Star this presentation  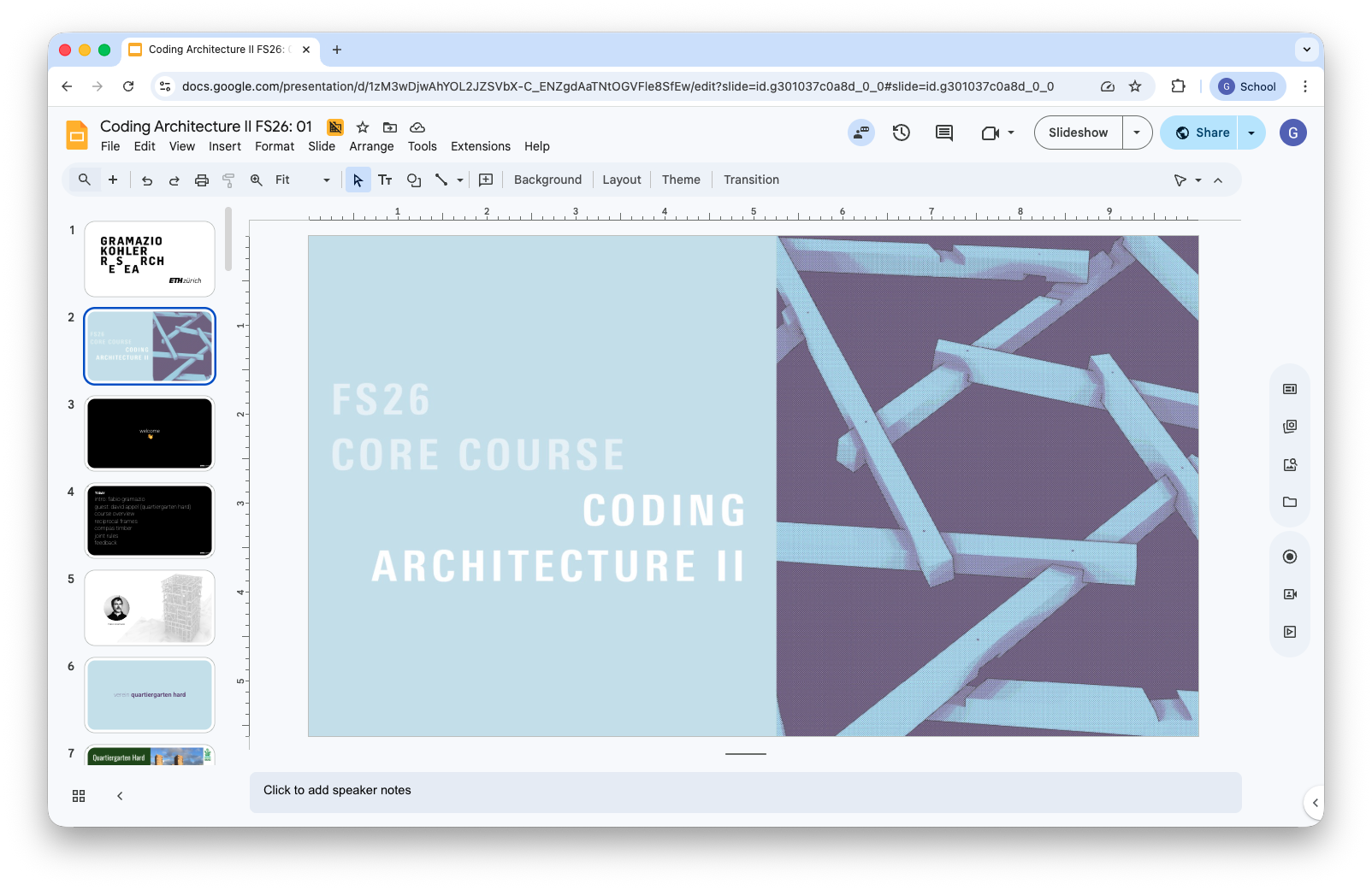pos(363,127)
